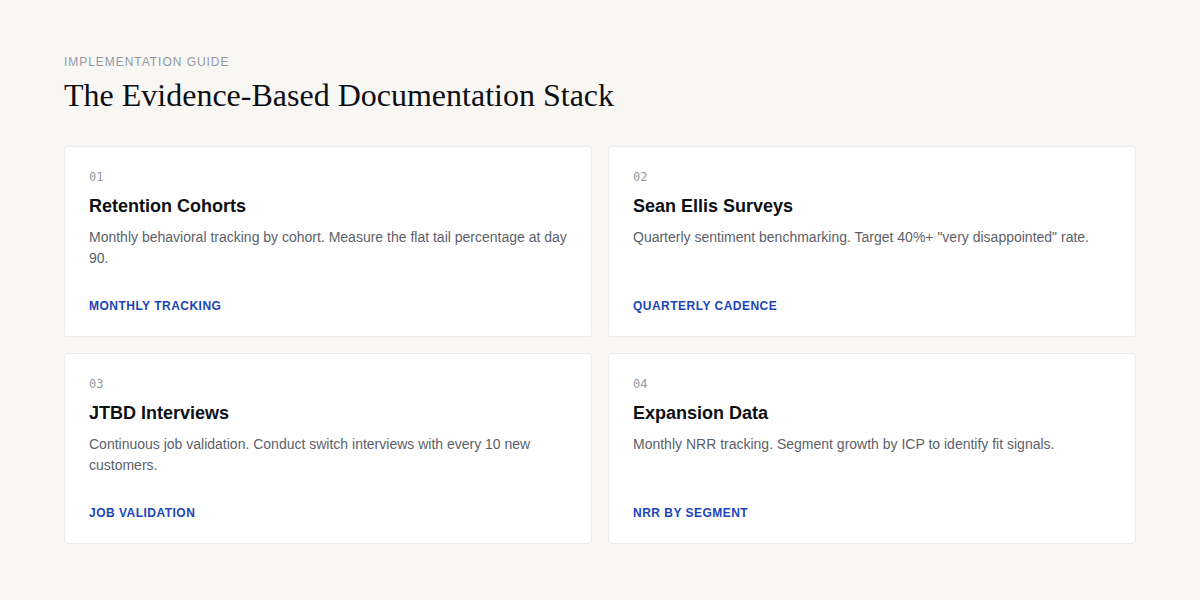Select the "Expansion Data" card title
The height and width of the screenshot is (600, 1200).
point(700,413)
